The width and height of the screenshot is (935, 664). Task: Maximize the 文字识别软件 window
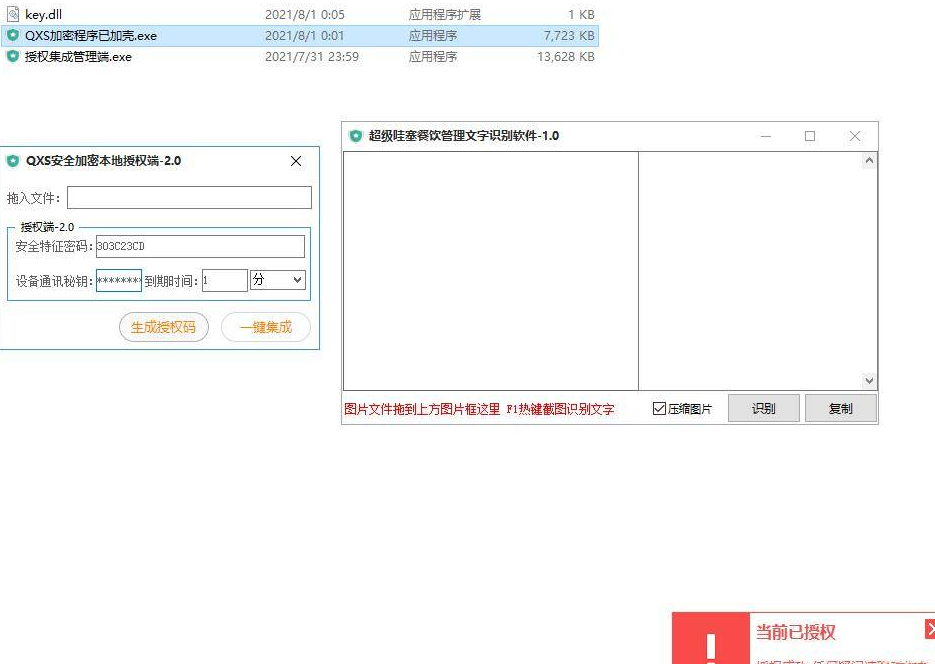pos(810,136)
